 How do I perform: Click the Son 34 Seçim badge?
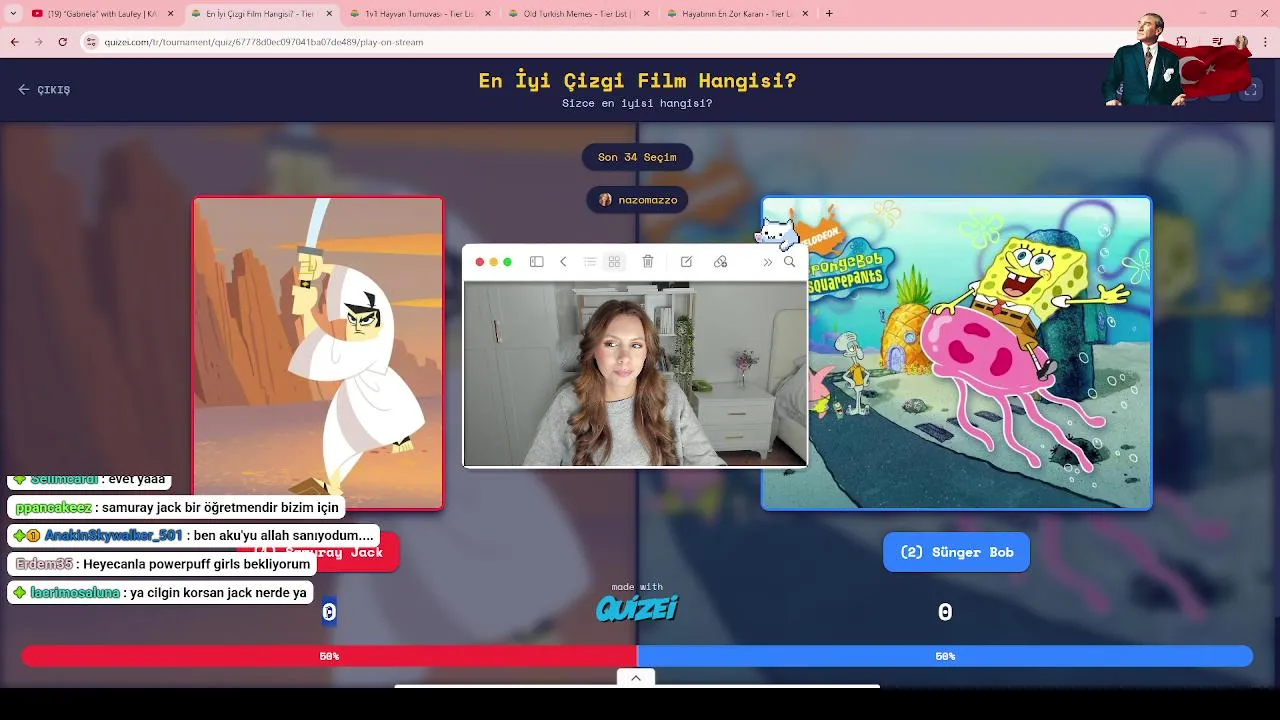pos(637,157)
